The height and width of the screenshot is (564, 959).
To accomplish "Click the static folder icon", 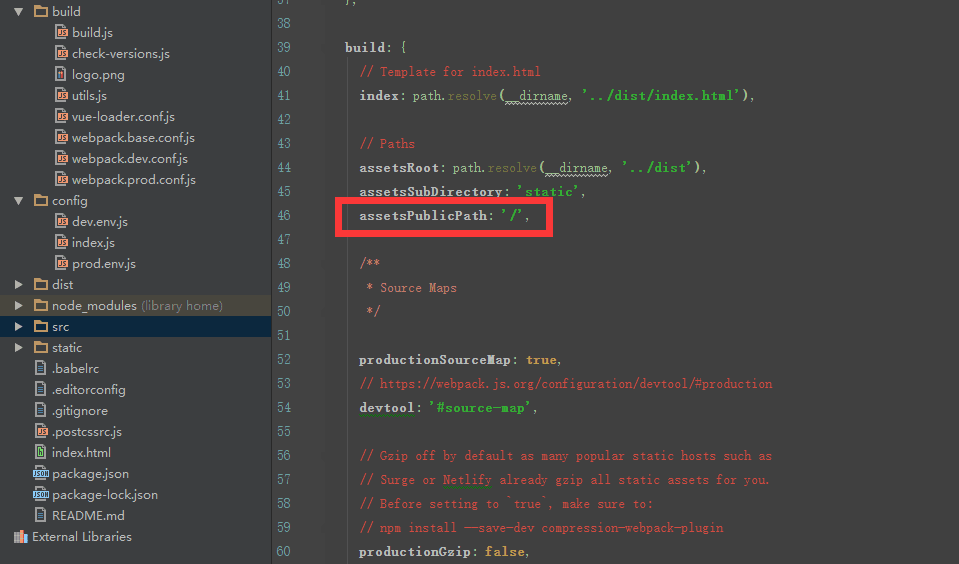I will [41, 347].
